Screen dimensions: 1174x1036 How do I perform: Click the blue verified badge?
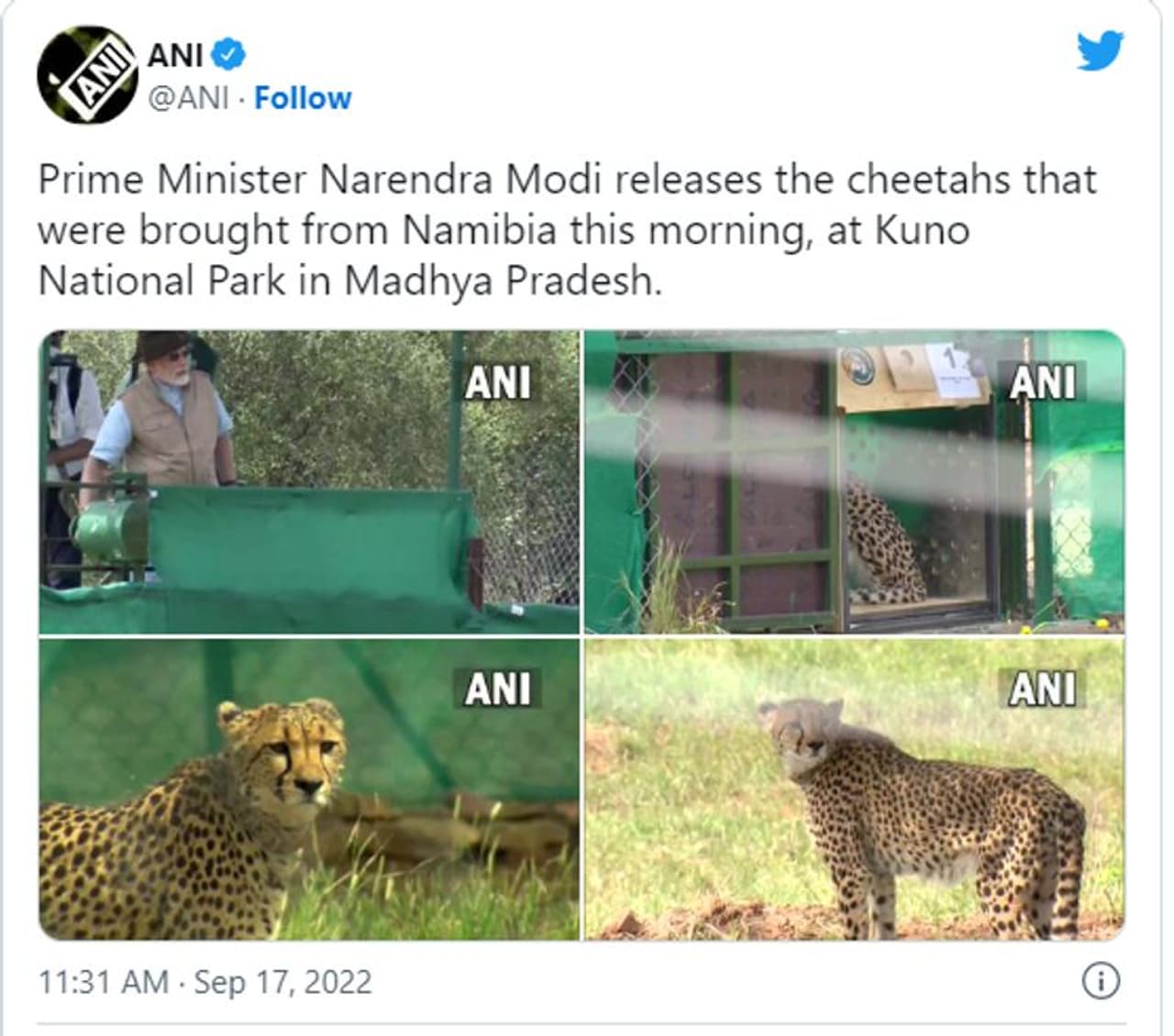(x=229, y=55)
